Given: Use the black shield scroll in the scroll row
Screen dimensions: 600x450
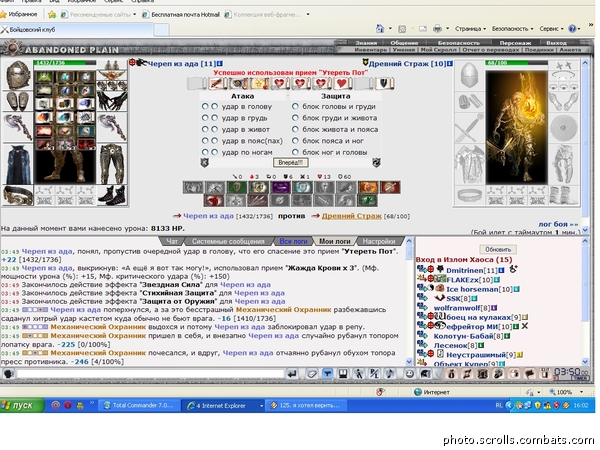Looking at the screenshot, I should click(x=383, y=83).
